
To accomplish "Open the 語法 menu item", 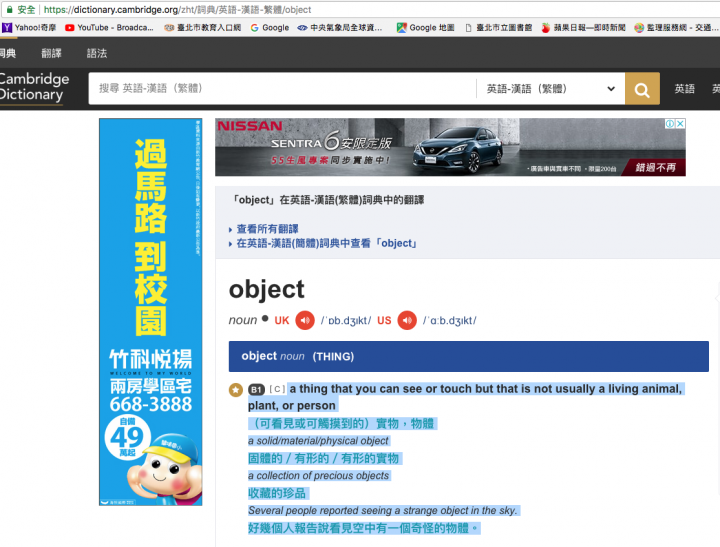I will [97, 53].
